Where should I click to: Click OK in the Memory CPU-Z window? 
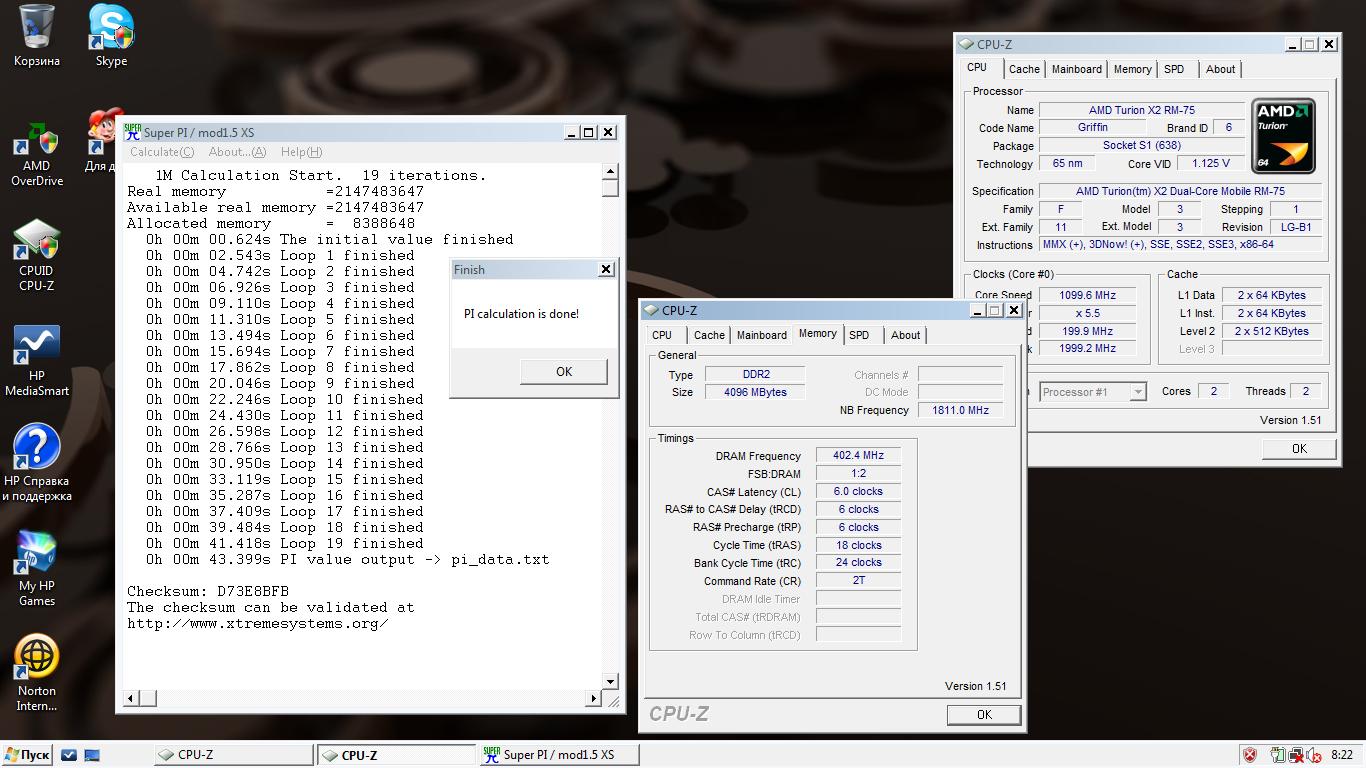984,714
